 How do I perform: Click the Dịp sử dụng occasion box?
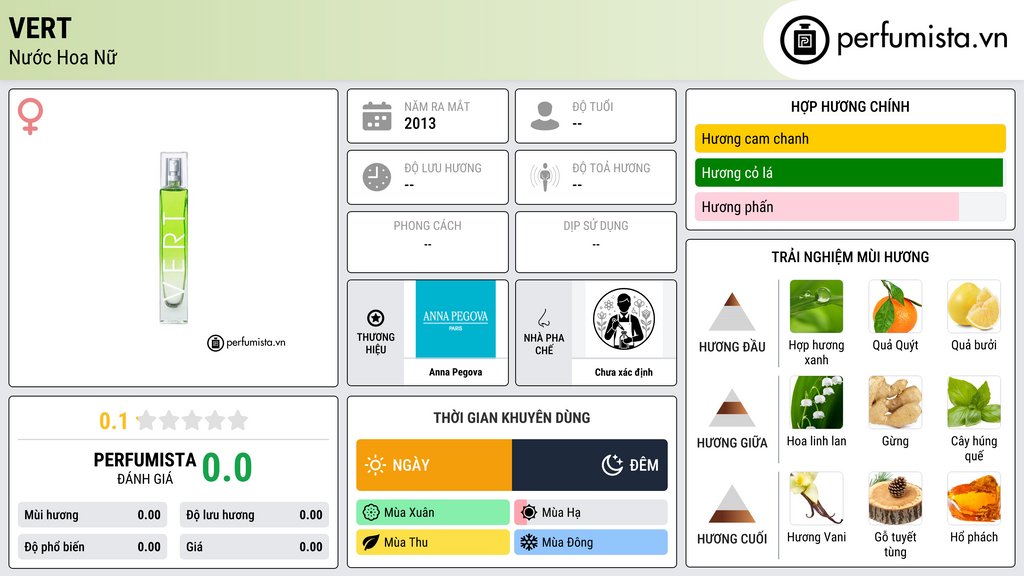click(596, 242)
